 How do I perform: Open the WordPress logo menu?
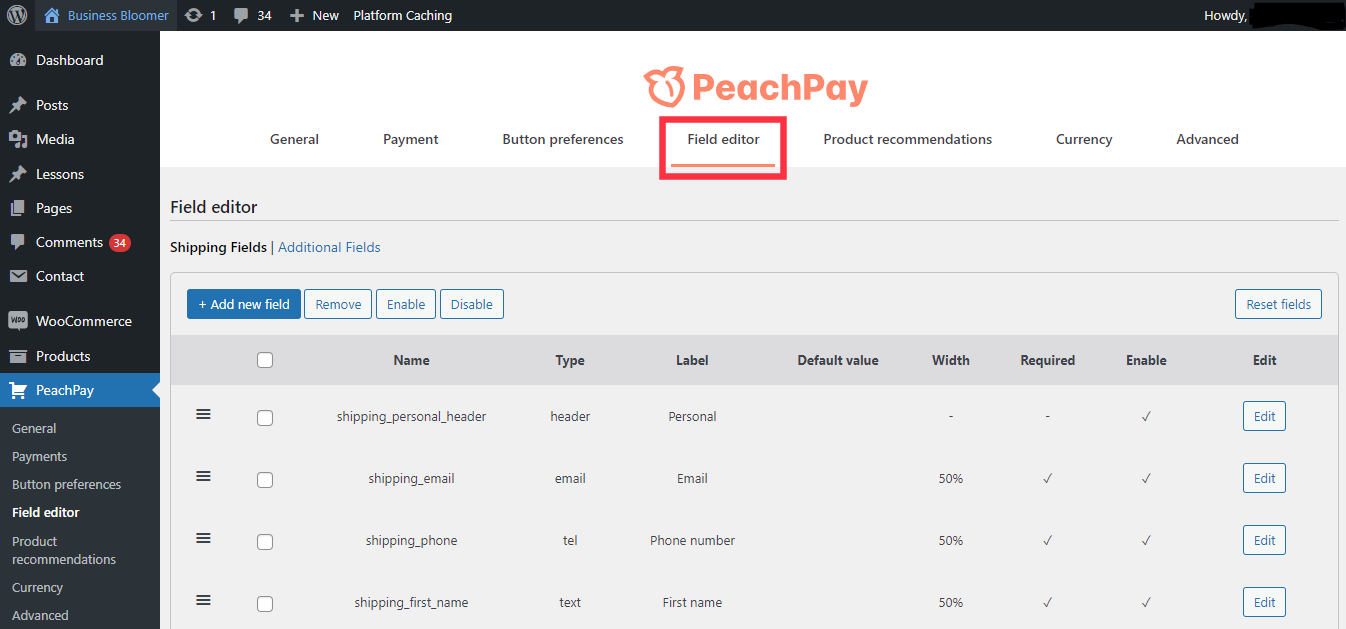point(17,15)
